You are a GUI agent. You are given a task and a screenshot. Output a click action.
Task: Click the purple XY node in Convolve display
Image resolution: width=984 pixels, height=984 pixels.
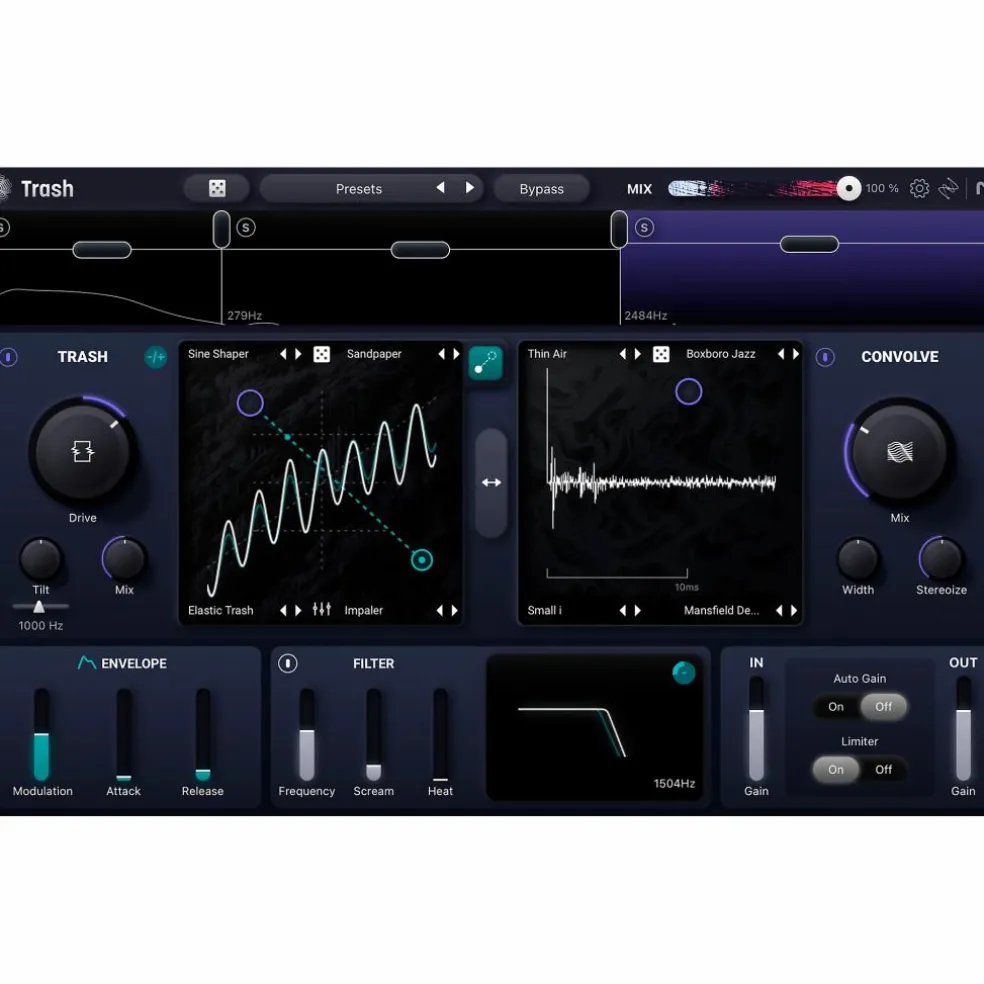(688, 392)
